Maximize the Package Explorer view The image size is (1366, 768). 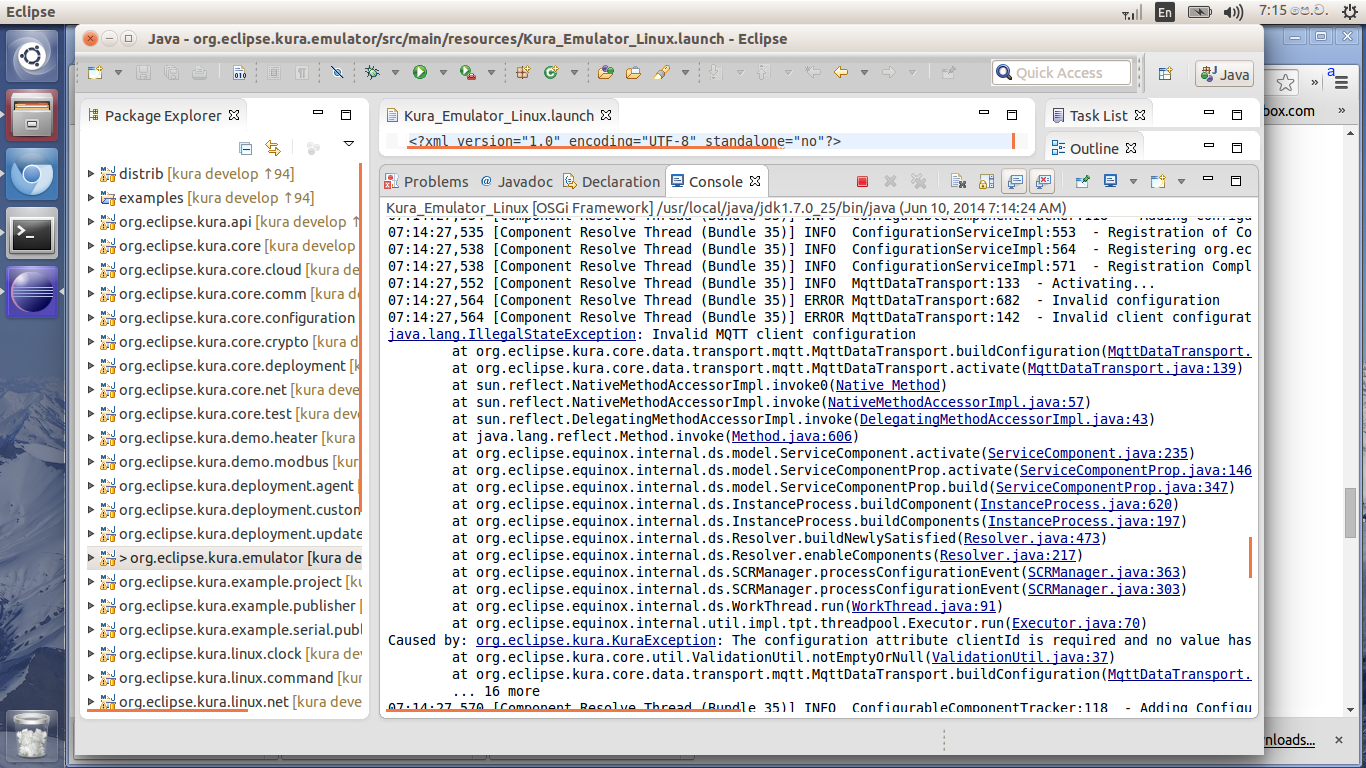tap(346, 115)
